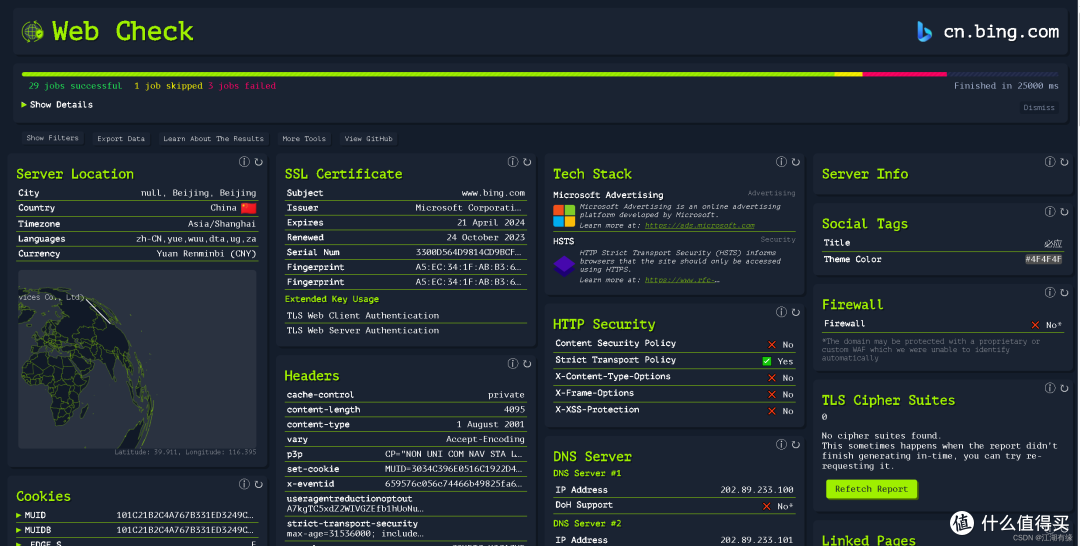Expand the MUID cookie row
This screenshot has width=1080, height=546.
click(137, 515)
